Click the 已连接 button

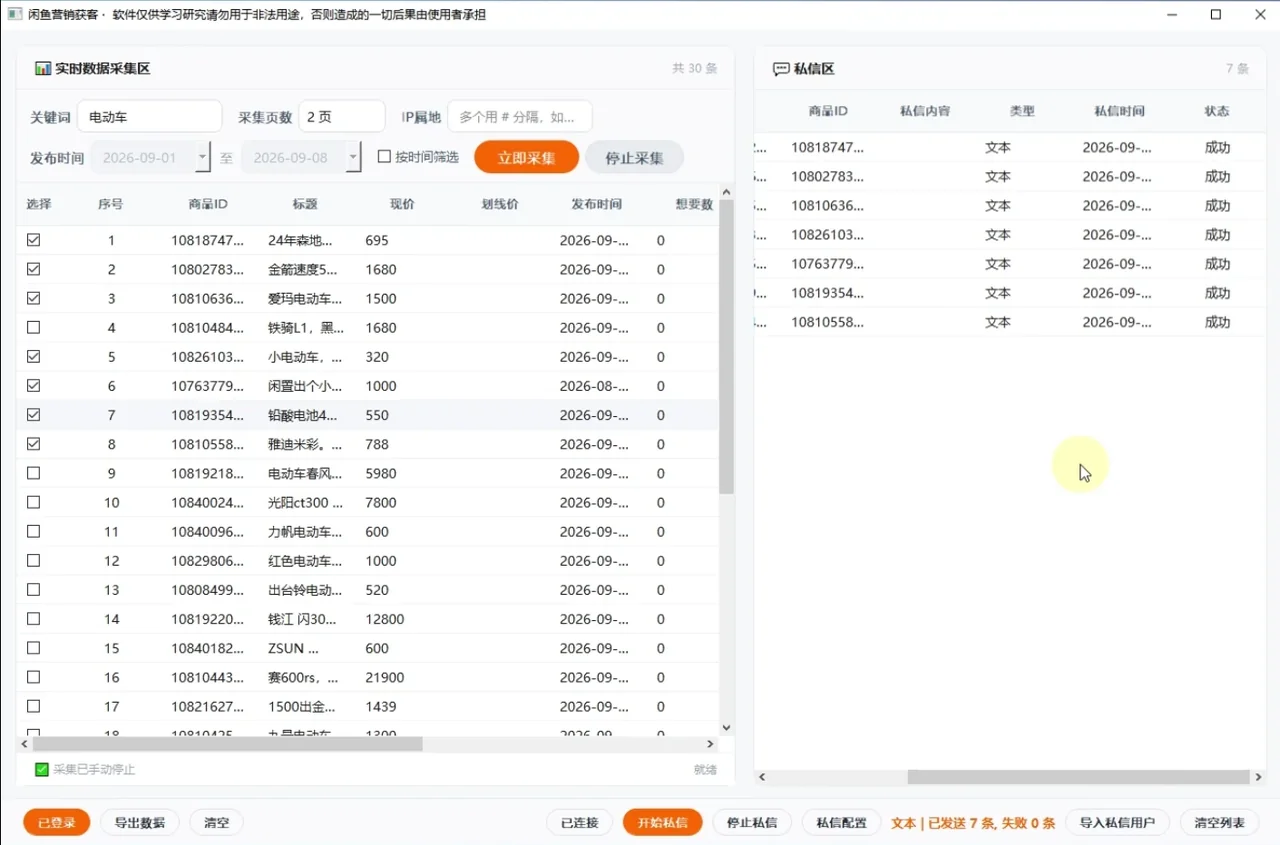[579, 822]
